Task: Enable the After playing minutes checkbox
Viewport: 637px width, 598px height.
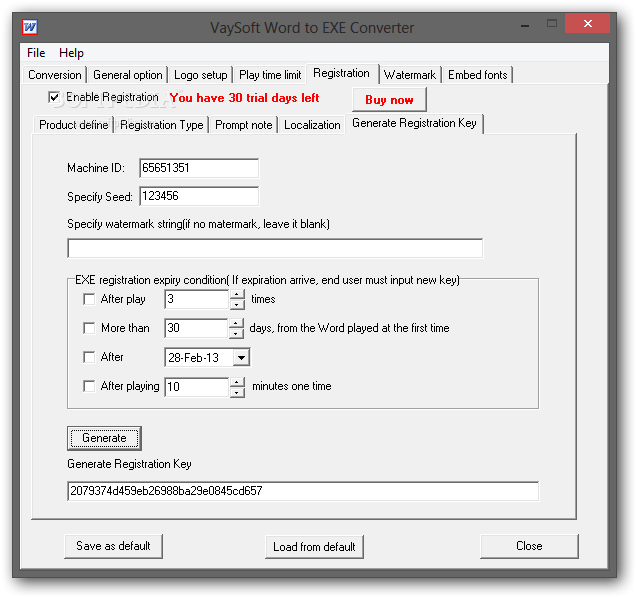Action: 89,386
